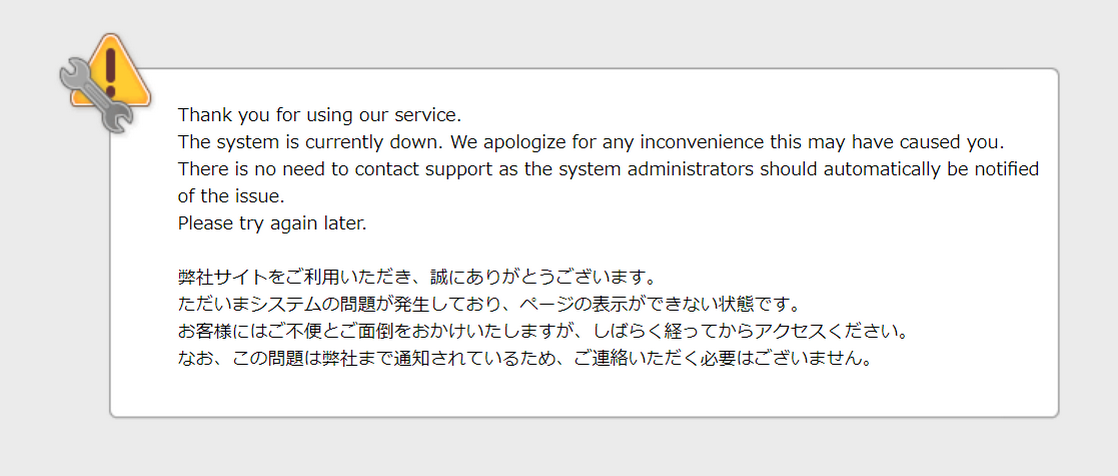Click the "Please try again later." line
This screenshot has height=476, width=1118.
[272, 222]
